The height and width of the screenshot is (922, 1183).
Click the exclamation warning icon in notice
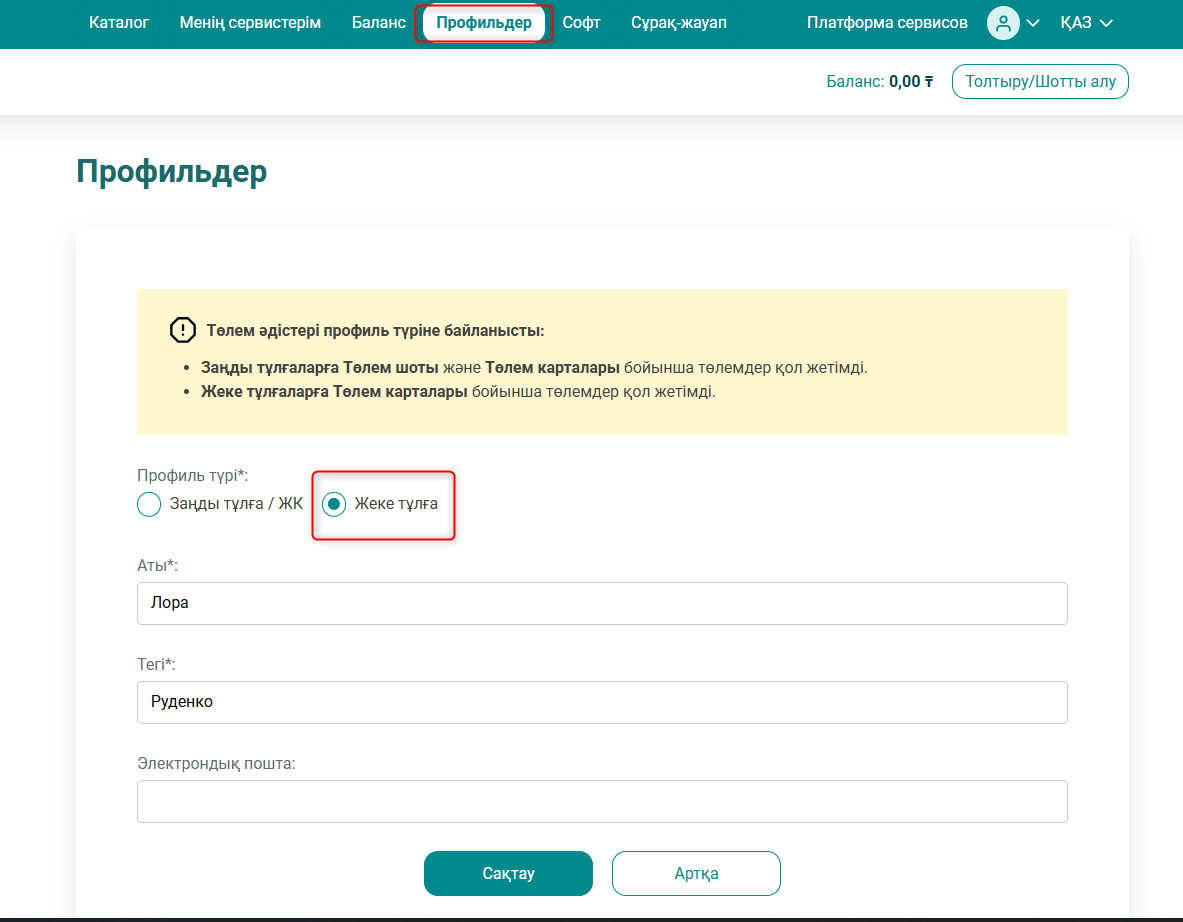183,331
